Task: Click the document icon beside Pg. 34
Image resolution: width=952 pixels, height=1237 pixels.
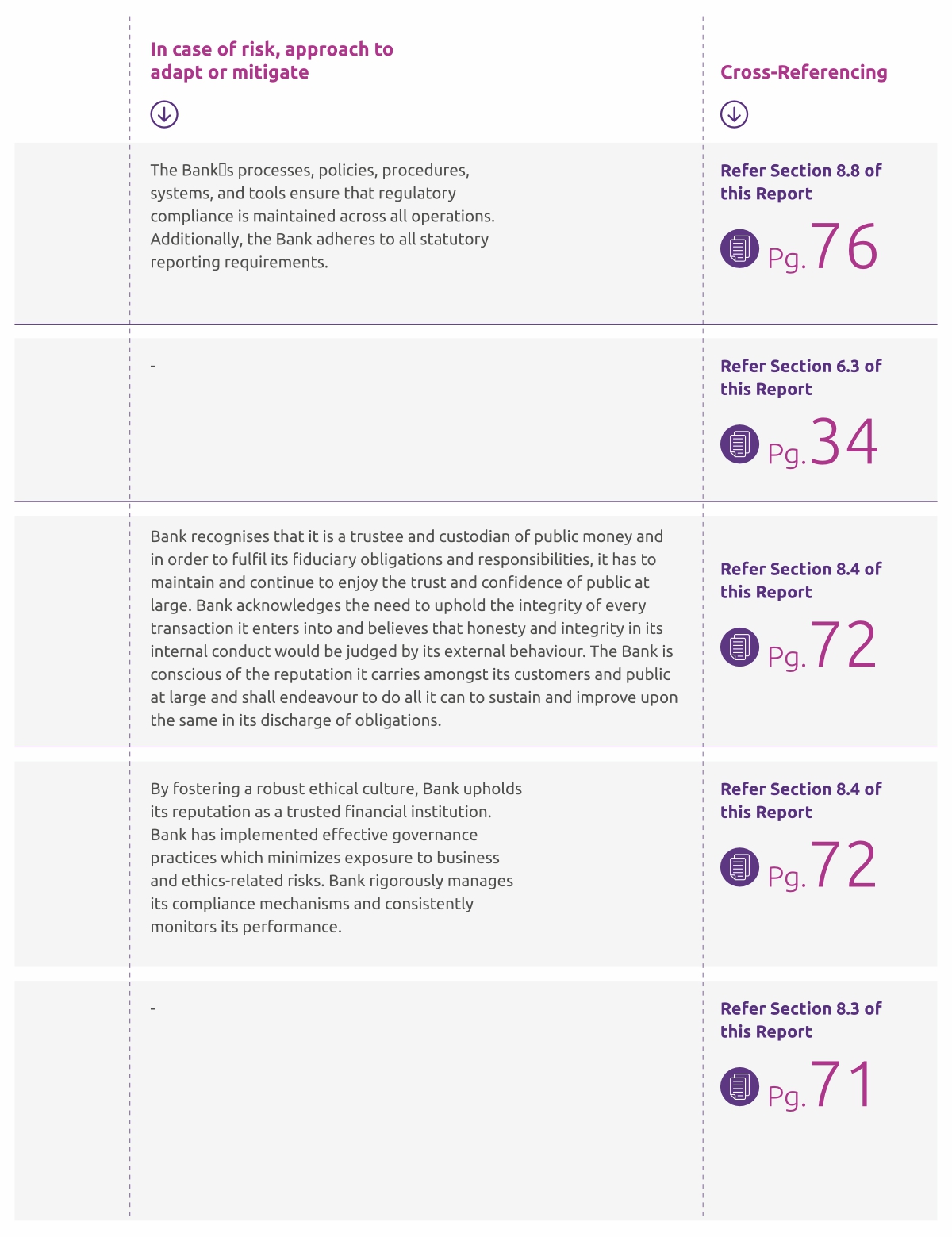Action: point(739,444)
